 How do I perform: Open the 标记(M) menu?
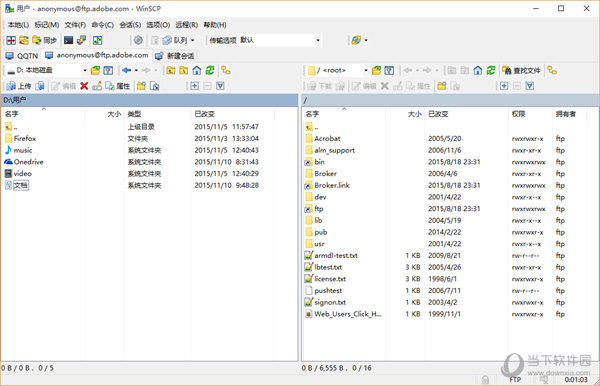(x=46, y=25)
